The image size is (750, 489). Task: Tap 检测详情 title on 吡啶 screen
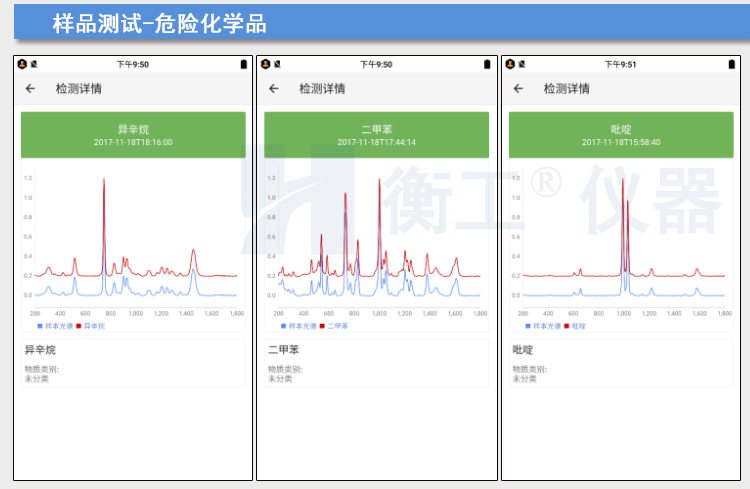tap(568, 88)
